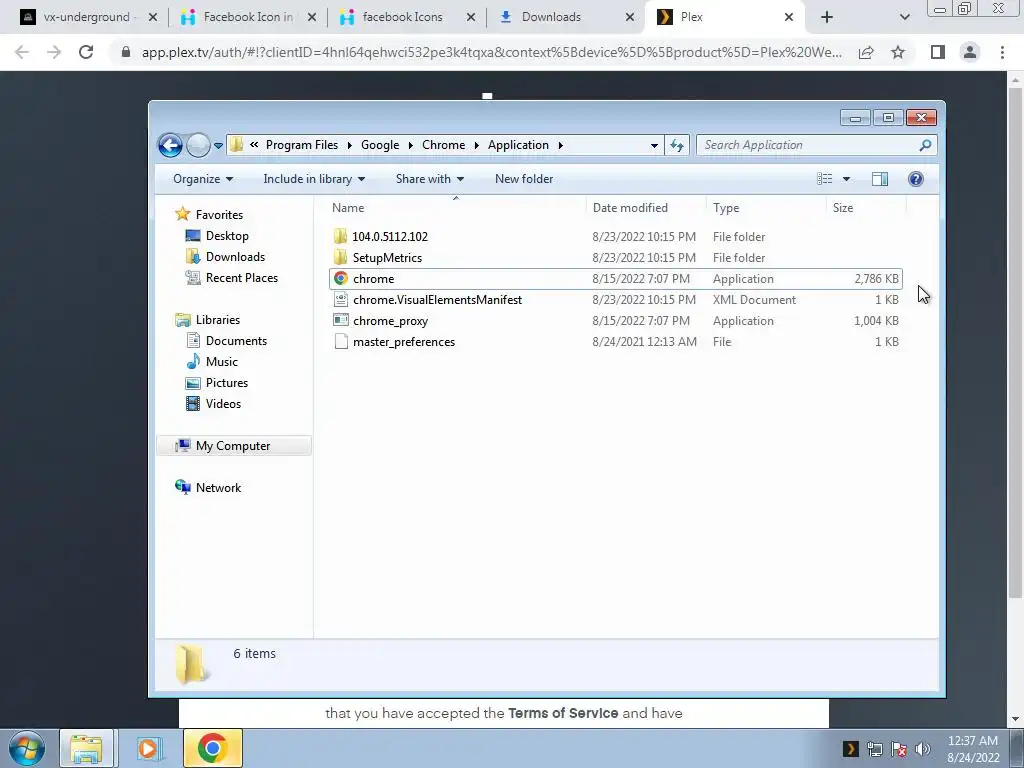Open Windows Media Player from taskbar
The image size is (1024, 768).
pyautogui.click(x=148, y=748)
